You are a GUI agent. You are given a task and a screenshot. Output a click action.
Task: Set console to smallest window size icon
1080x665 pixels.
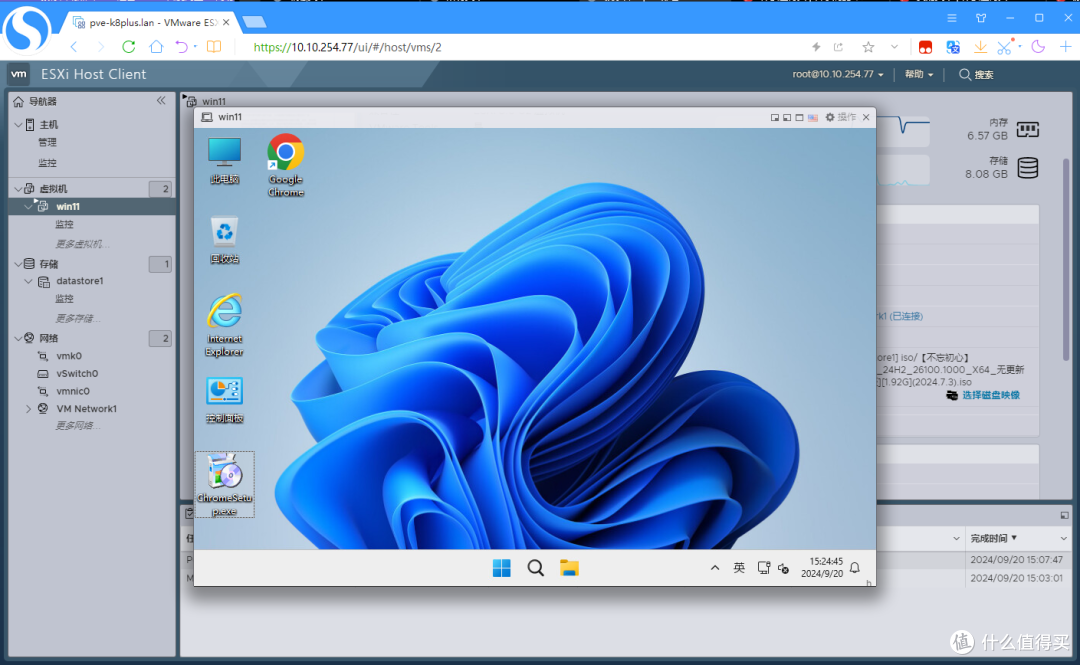(x=775, y=118)
